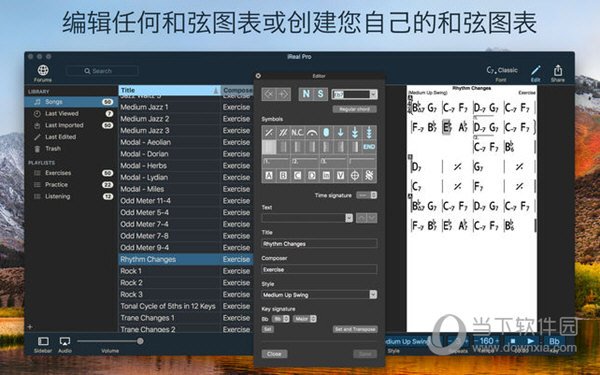Select the S small chord size button

click(320, 94)
